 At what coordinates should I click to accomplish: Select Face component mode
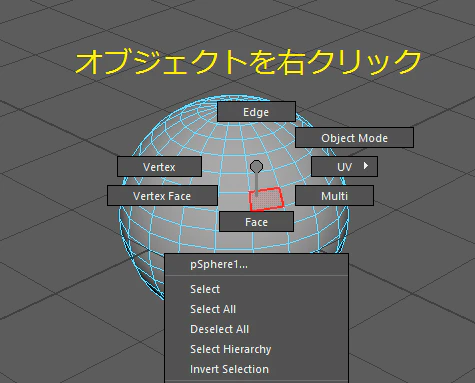[x=256, y=222]
